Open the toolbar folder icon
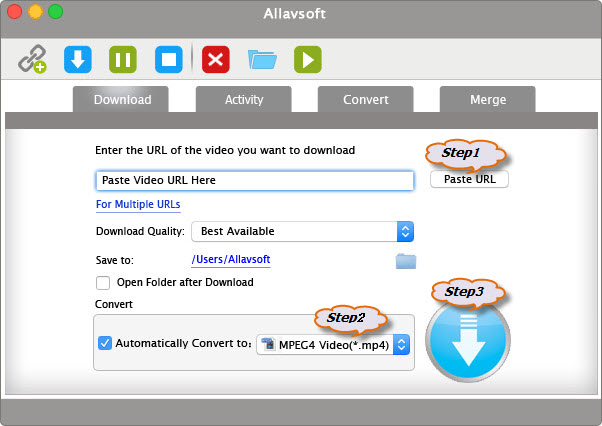 tap(262, 59)
